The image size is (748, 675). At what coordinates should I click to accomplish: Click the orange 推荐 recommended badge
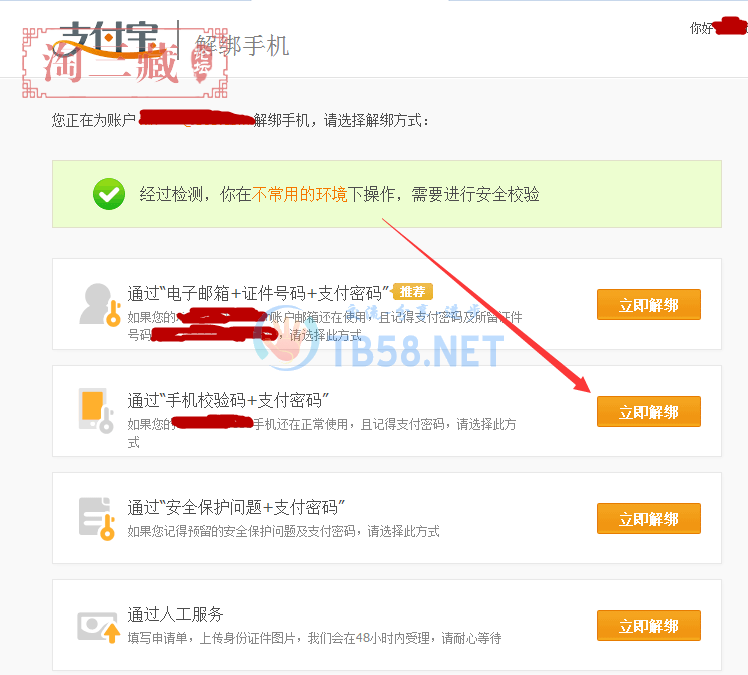[x=413, y=291]
